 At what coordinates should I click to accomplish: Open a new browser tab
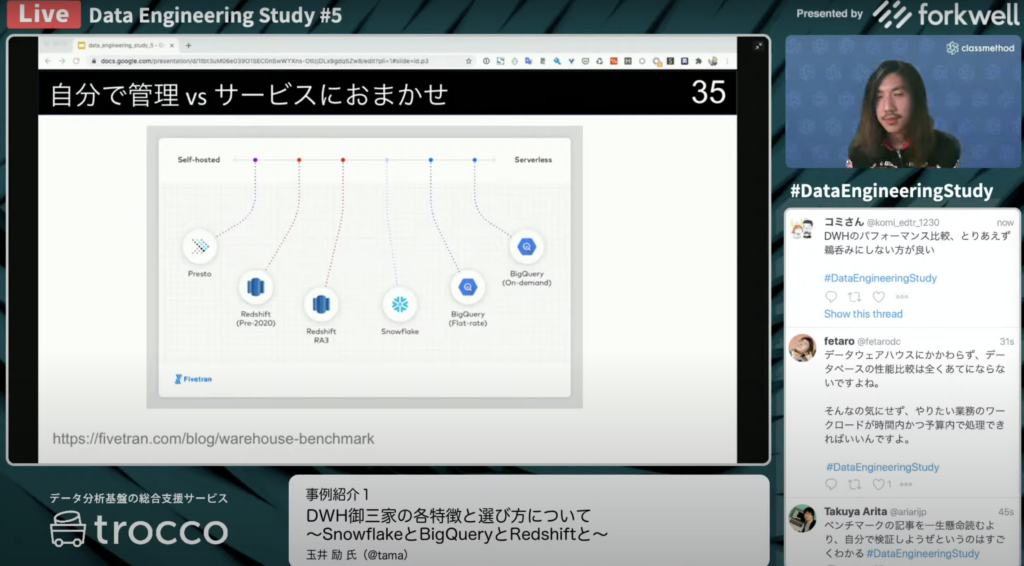point(189,45)
